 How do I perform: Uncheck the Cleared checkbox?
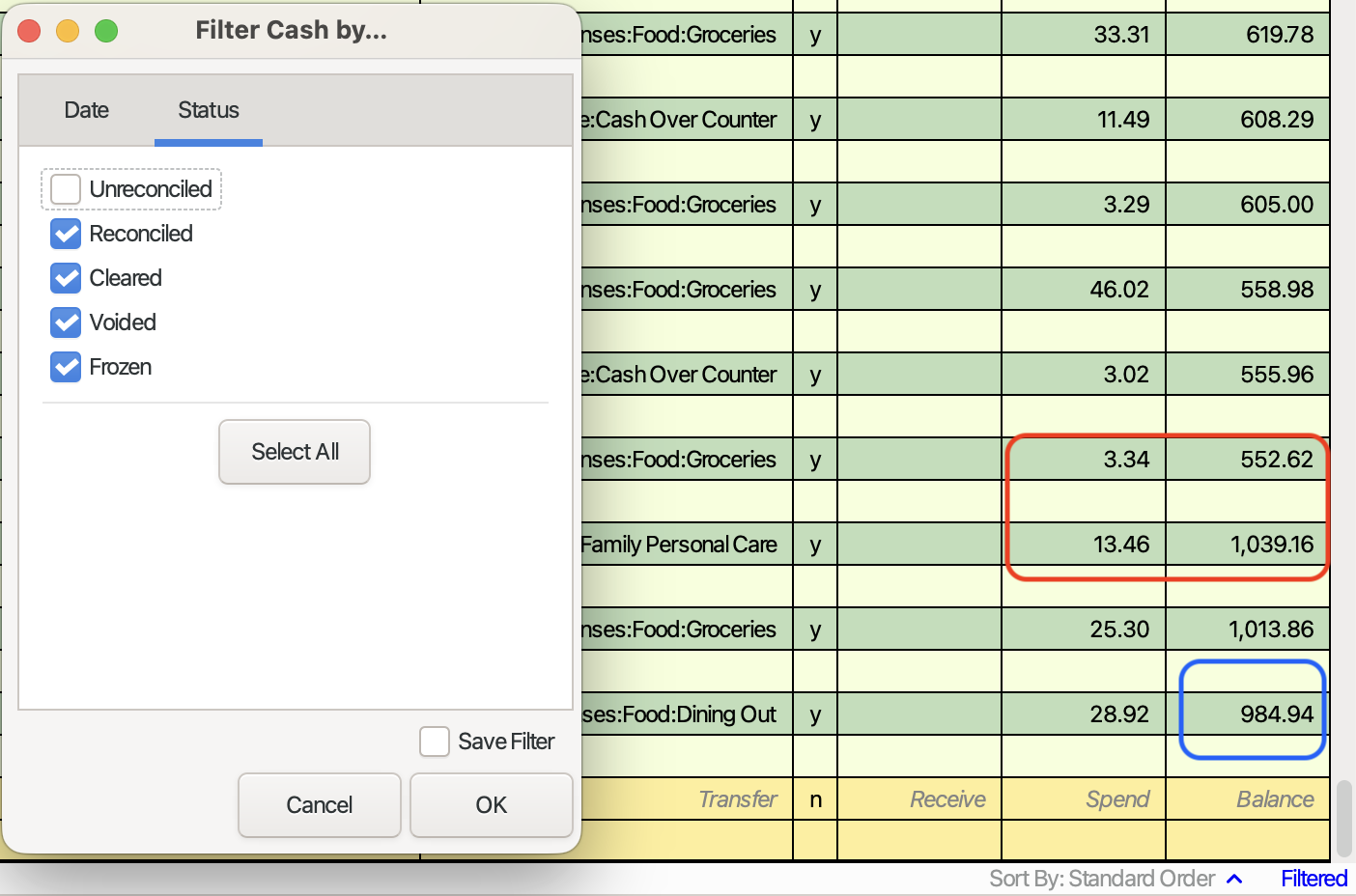click(x=66, y=278)
